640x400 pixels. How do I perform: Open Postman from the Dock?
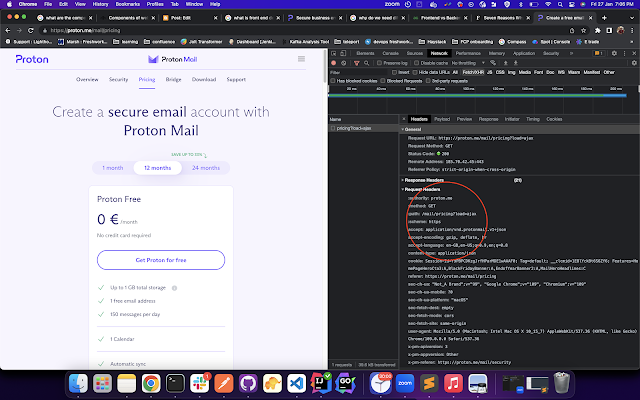click(x=224, y=383)
